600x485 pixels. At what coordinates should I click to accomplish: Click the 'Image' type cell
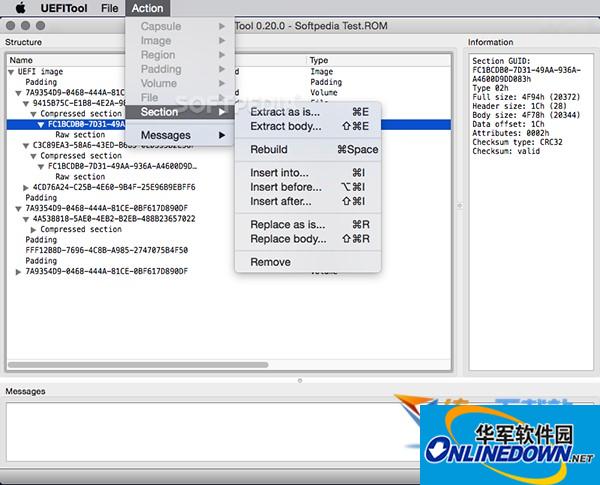point(321,72)
